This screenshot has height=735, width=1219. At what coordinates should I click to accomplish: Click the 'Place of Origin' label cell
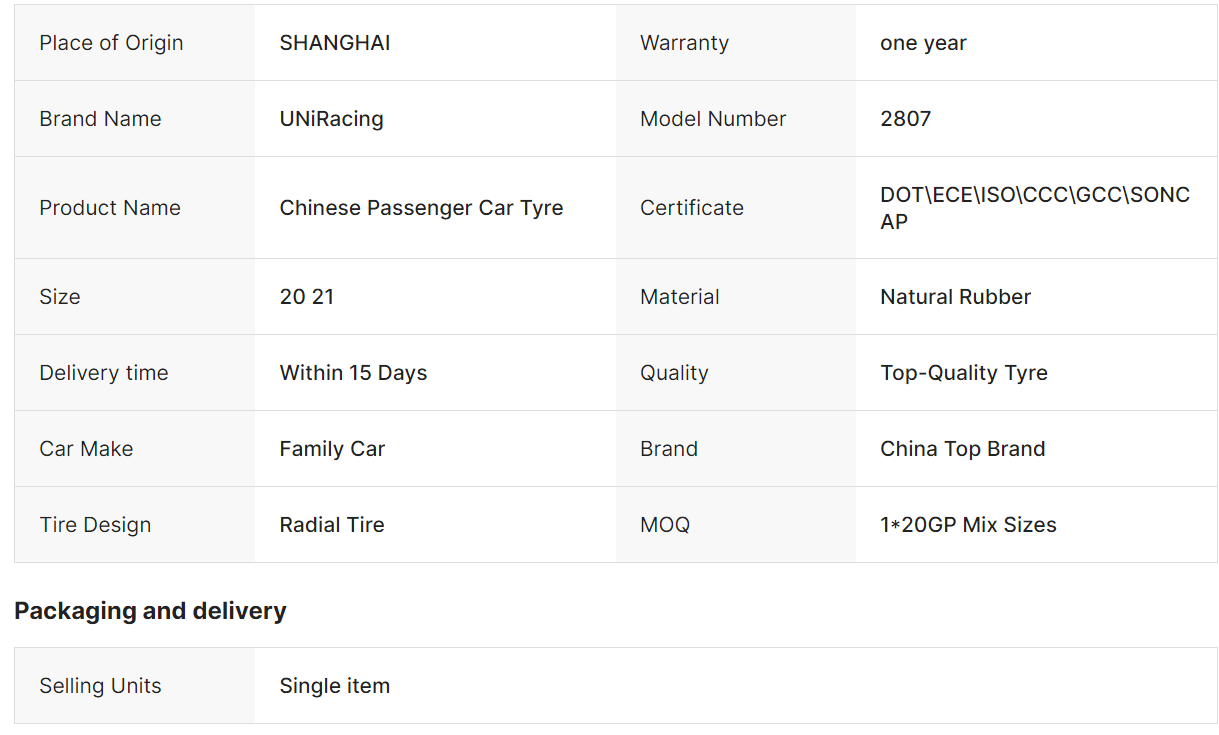[111, 43]
